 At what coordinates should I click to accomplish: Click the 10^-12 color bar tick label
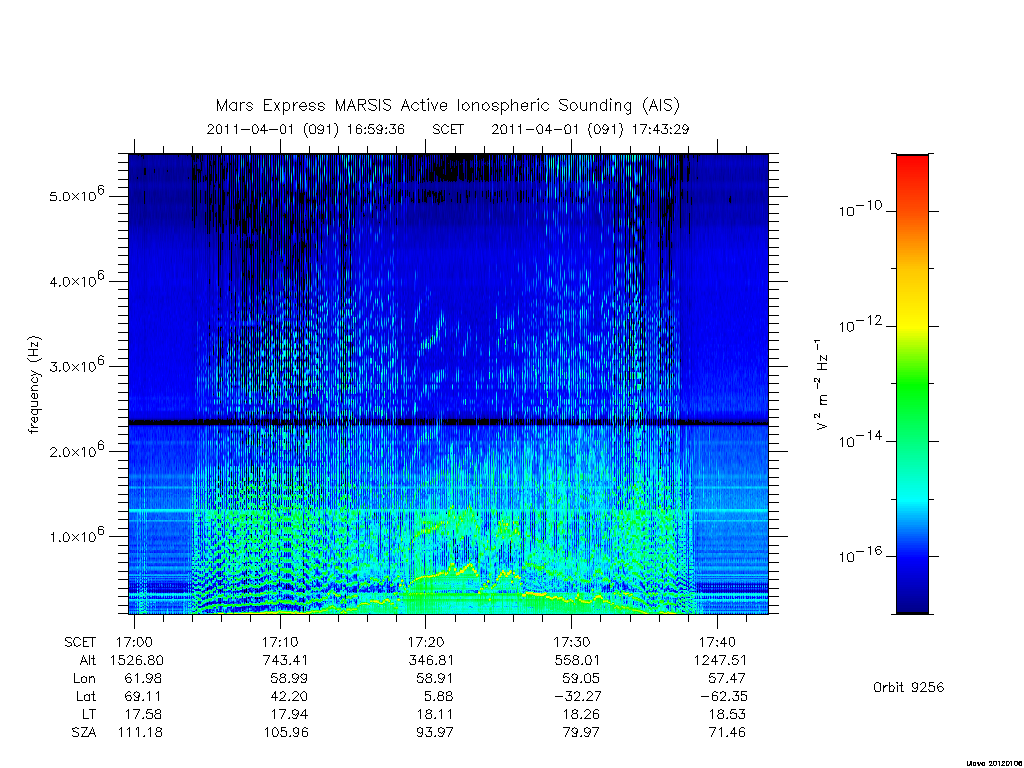[x=860, y=324]
